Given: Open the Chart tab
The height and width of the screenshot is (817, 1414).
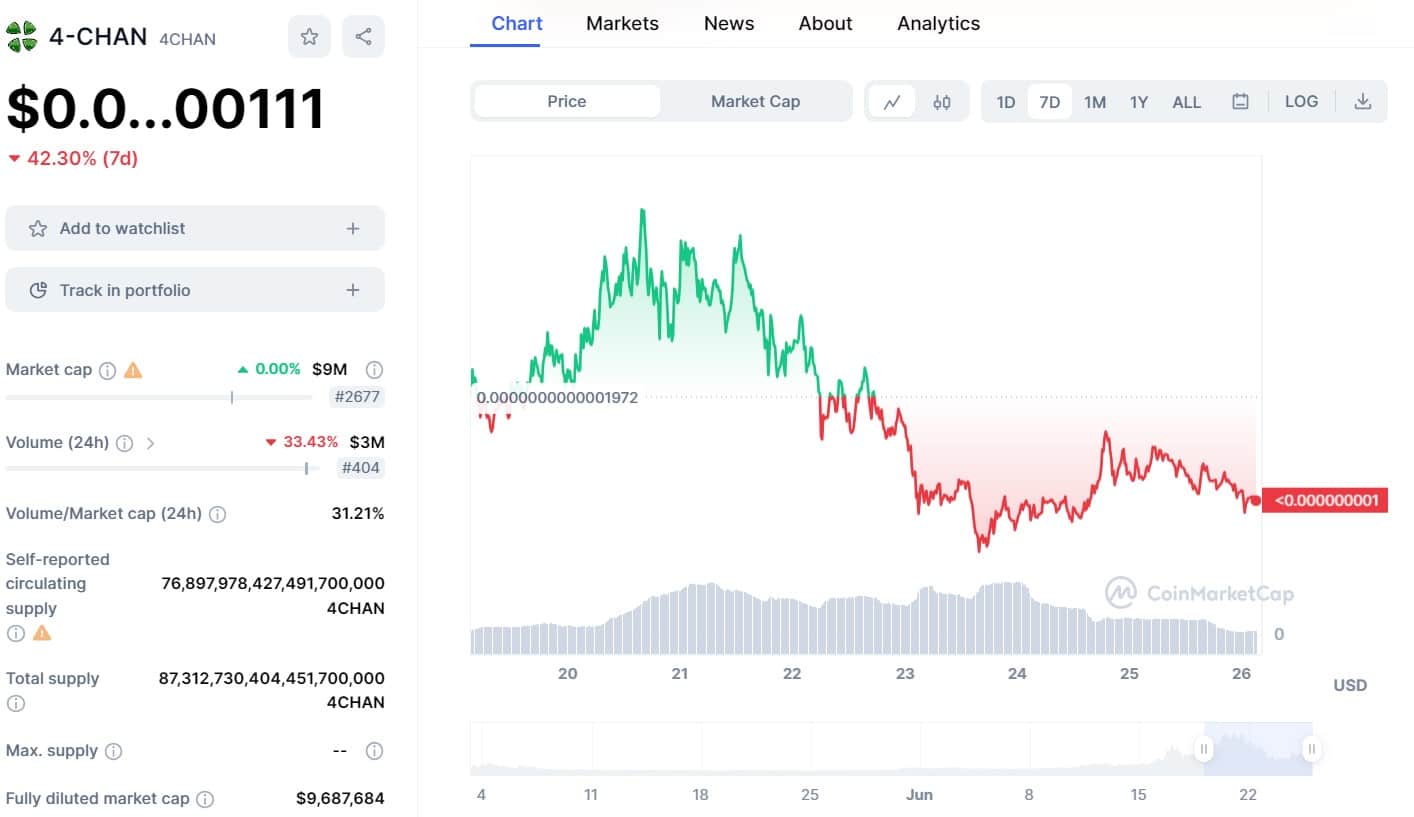Looking at the screenshot, I should pyautogui.click(x=517, y=23).
